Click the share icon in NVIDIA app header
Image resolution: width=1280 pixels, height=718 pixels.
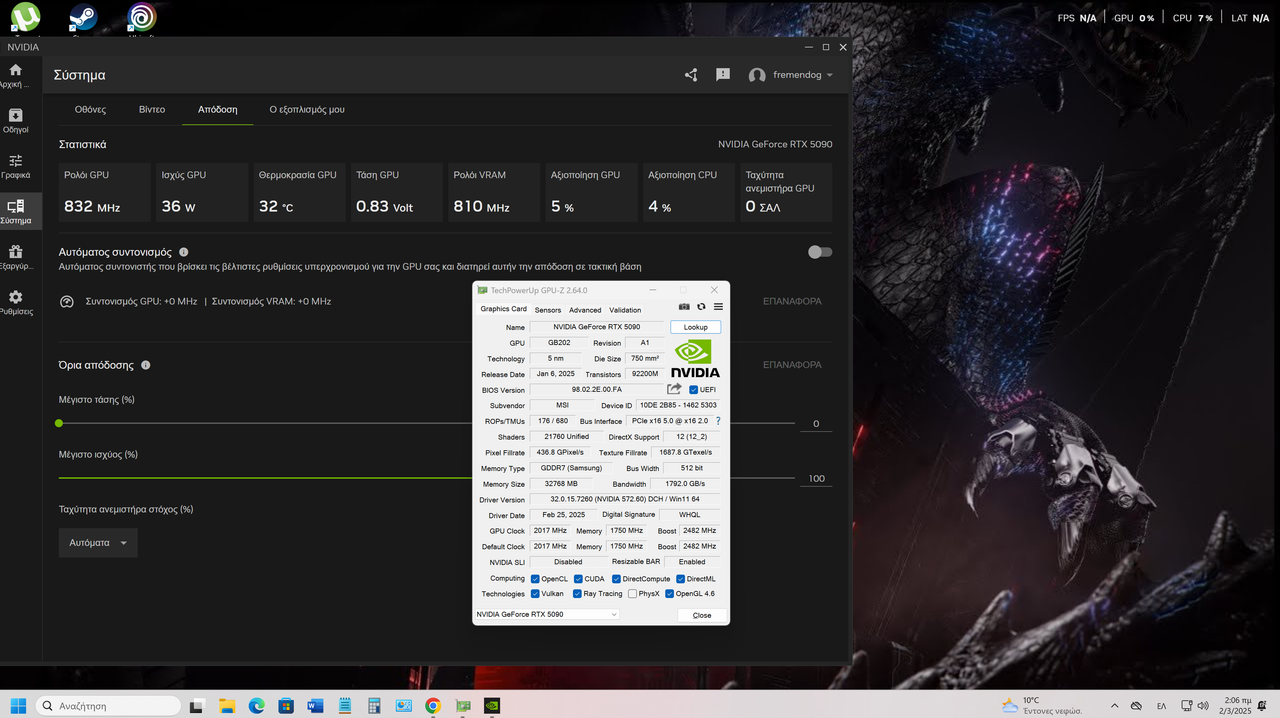coord(691,75)
